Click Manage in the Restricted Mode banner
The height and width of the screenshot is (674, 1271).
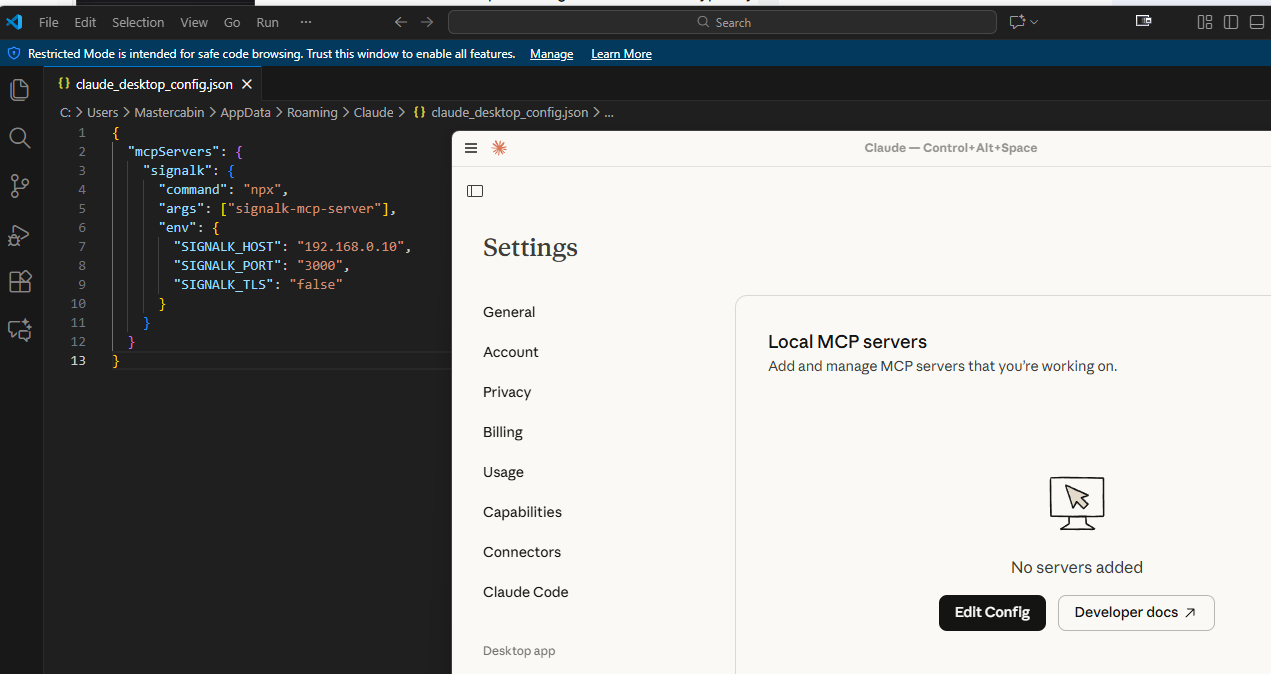click(x=551, y=54)
